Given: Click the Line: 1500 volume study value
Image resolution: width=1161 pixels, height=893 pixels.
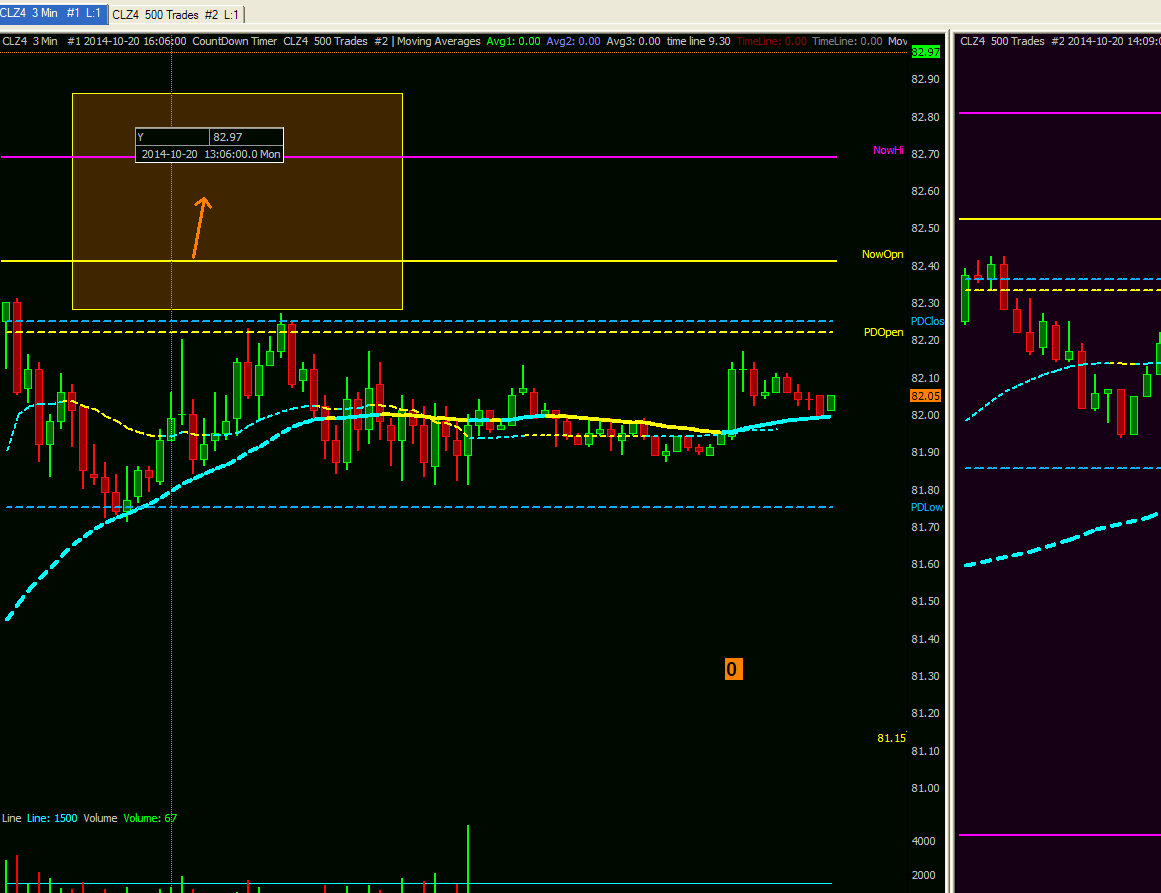Looking at the screenshot, I should [x=52, y=818].
